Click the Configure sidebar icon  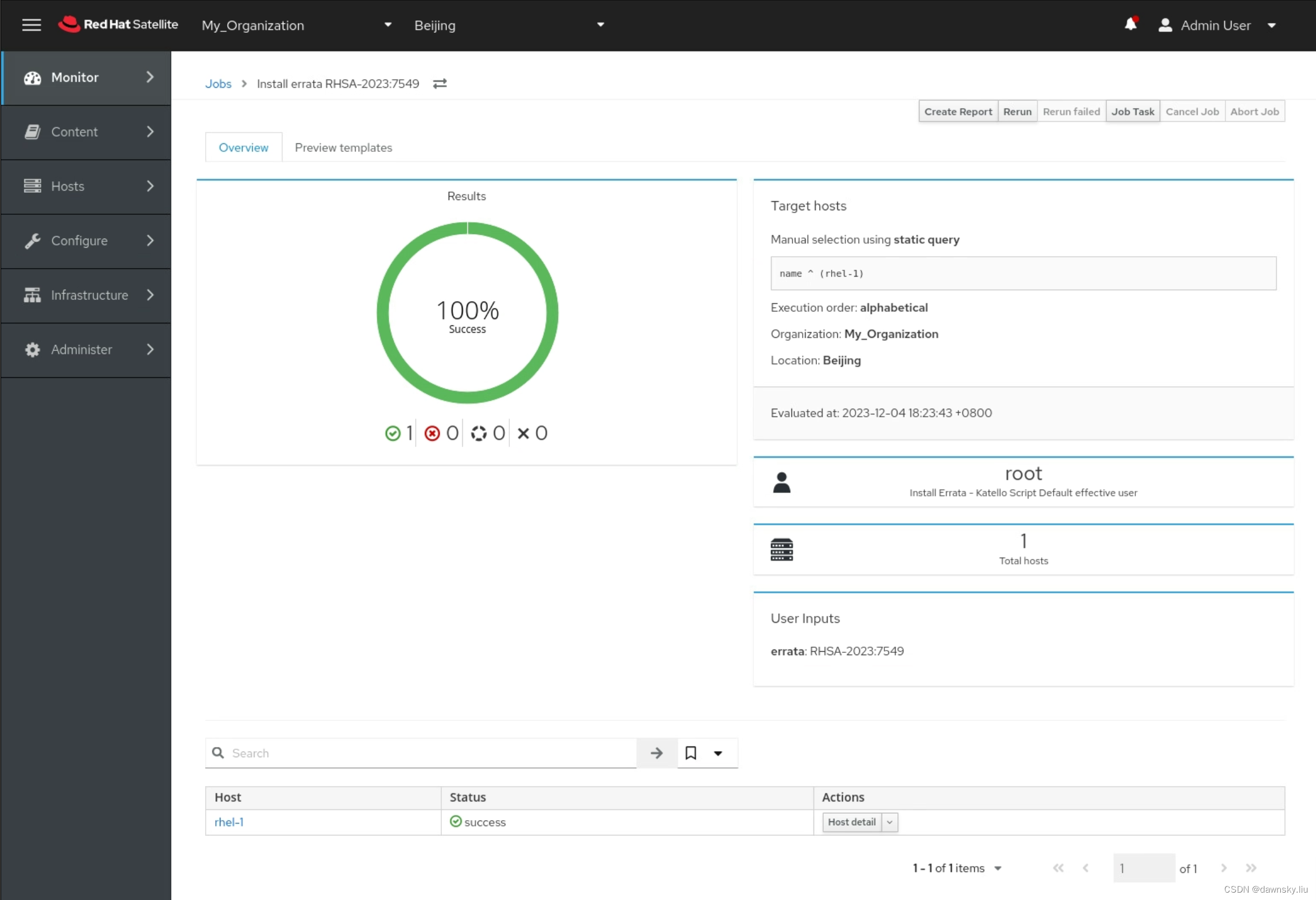[32, 240]
